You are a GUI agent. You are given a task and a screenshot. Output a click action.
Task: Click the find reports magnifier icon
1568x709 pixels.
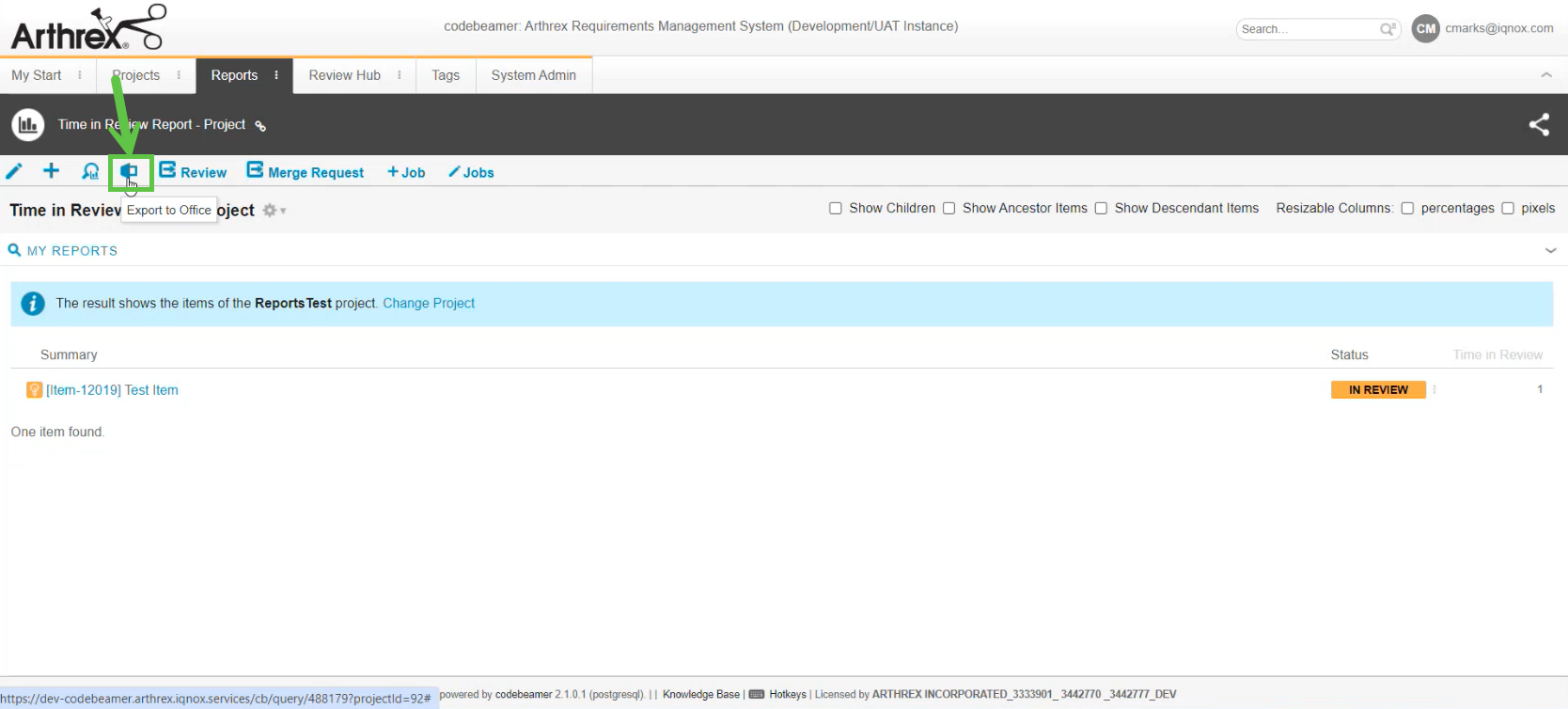point(90,171)
